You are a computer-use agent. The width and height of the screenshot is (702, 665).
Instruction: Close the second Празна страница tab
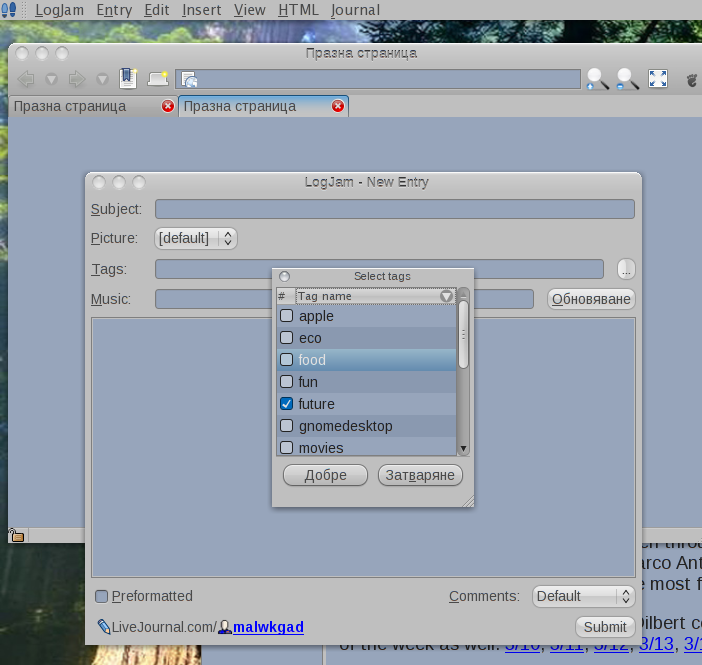pos(338,106)
